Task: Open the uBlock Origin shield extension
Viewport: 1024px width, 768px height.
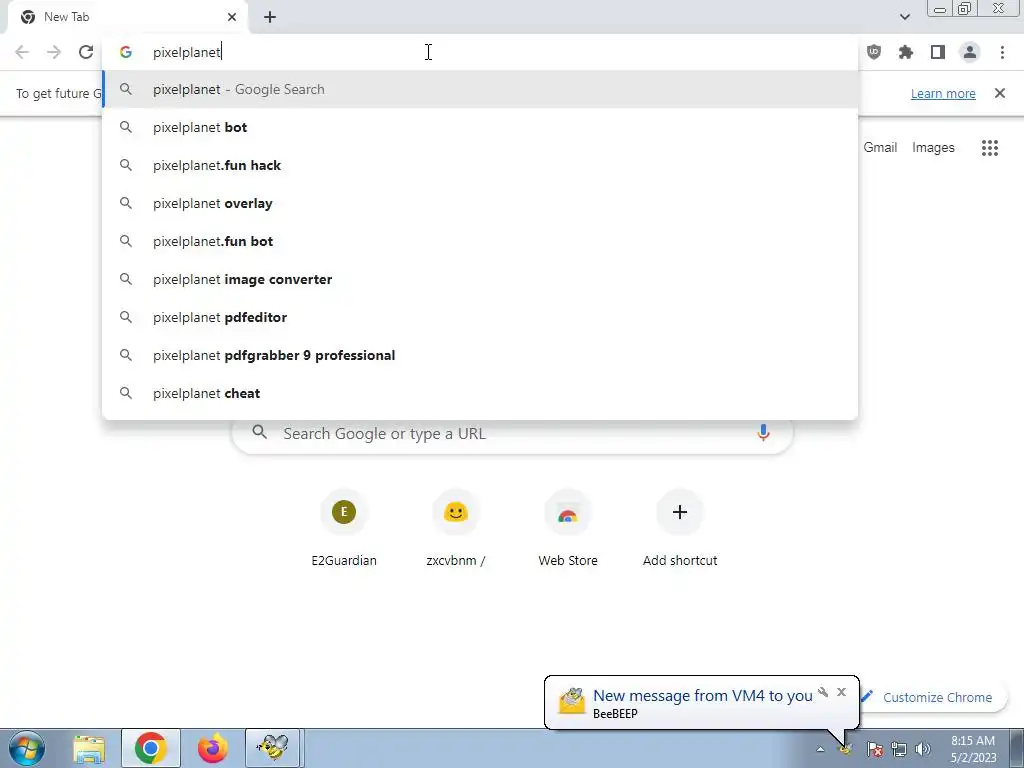Action: tap(874, 52)
